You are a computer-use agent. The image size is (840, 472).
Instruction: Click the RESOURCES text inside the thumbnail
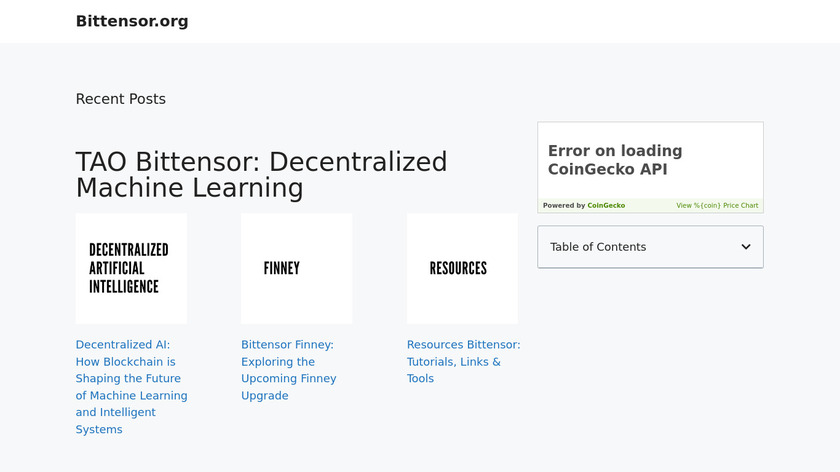point(458,268)
